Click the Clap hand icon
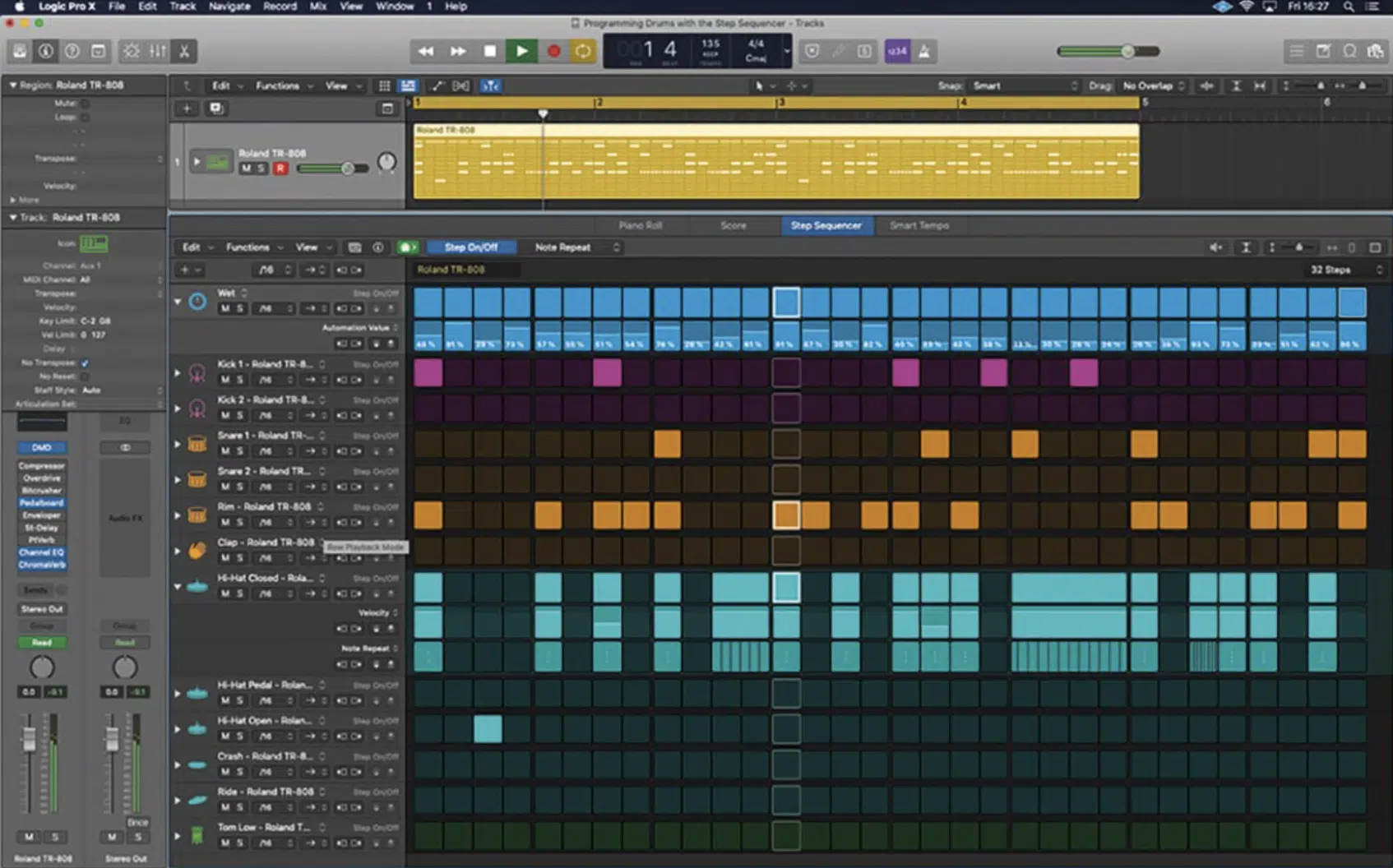This screenshot has width=1393, height=868. [x=197, y=551]
